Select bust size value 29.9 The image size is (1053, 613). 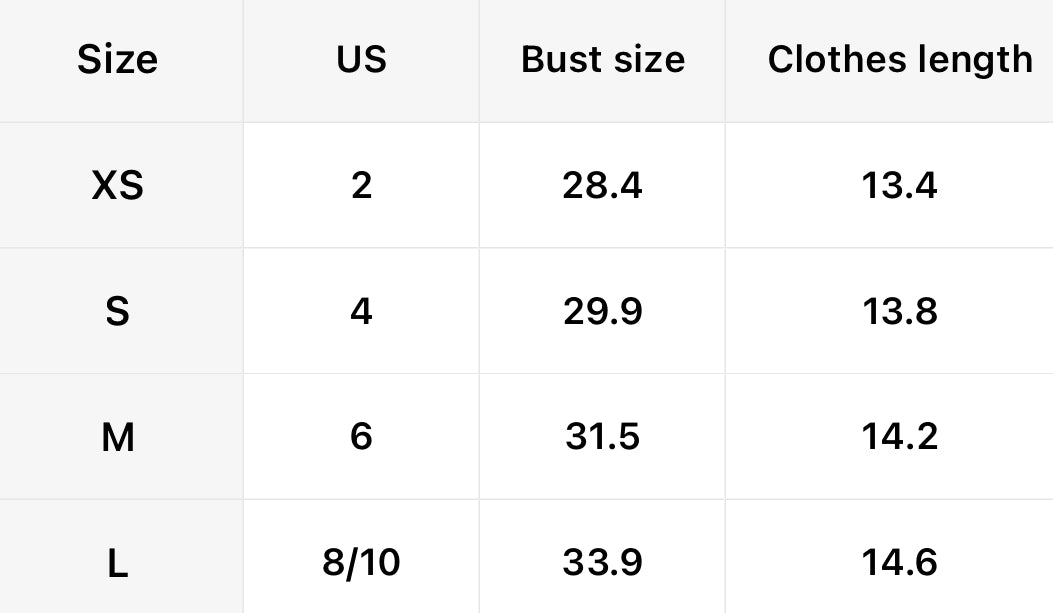click(603, 312)
